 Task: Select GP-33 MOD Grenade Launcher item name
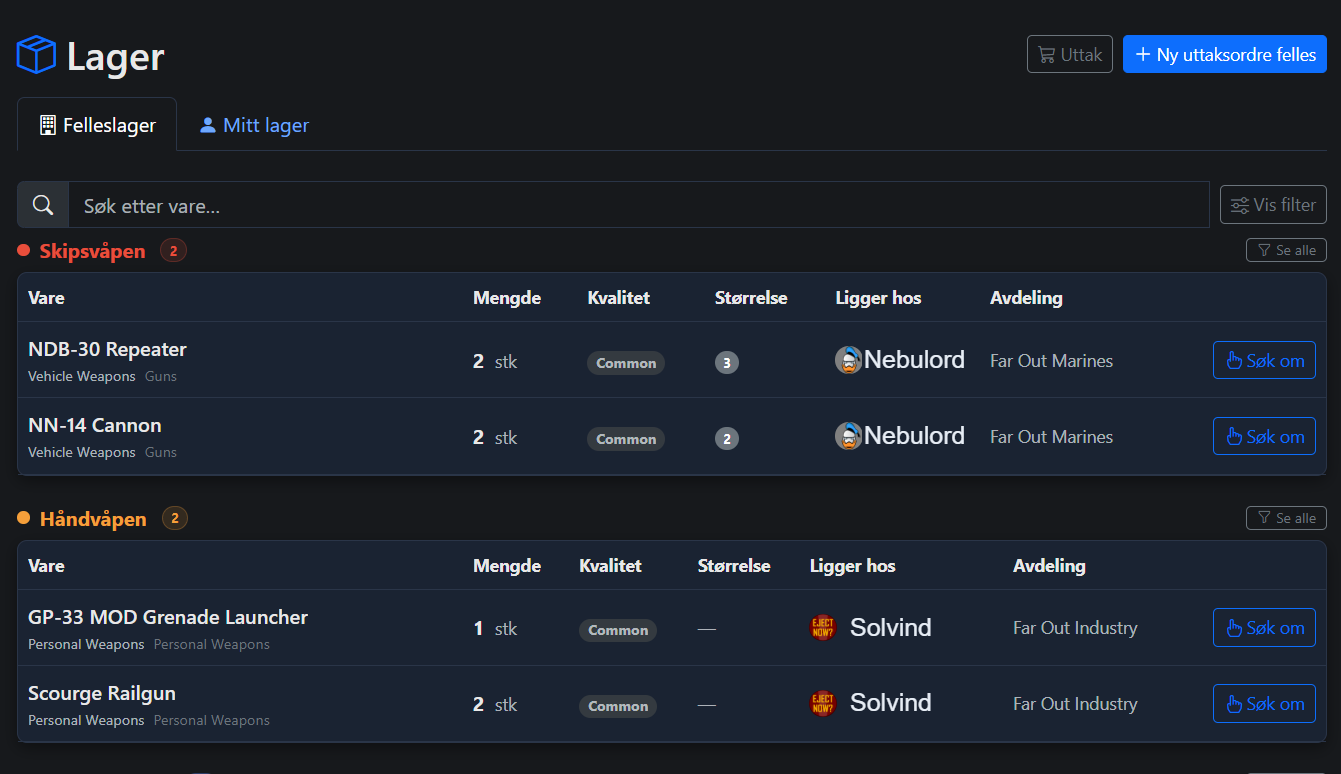click(168, 617)
